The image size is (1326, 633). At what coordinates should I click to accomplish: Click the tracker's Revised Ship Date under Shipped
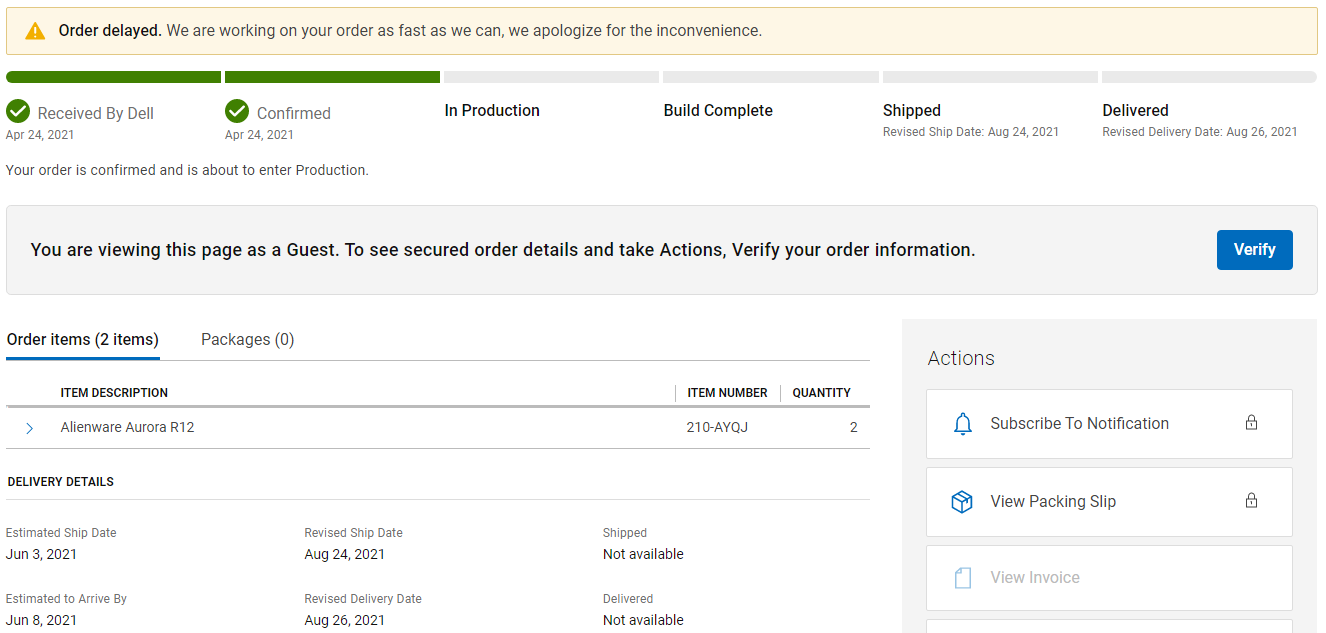[971, 132]
